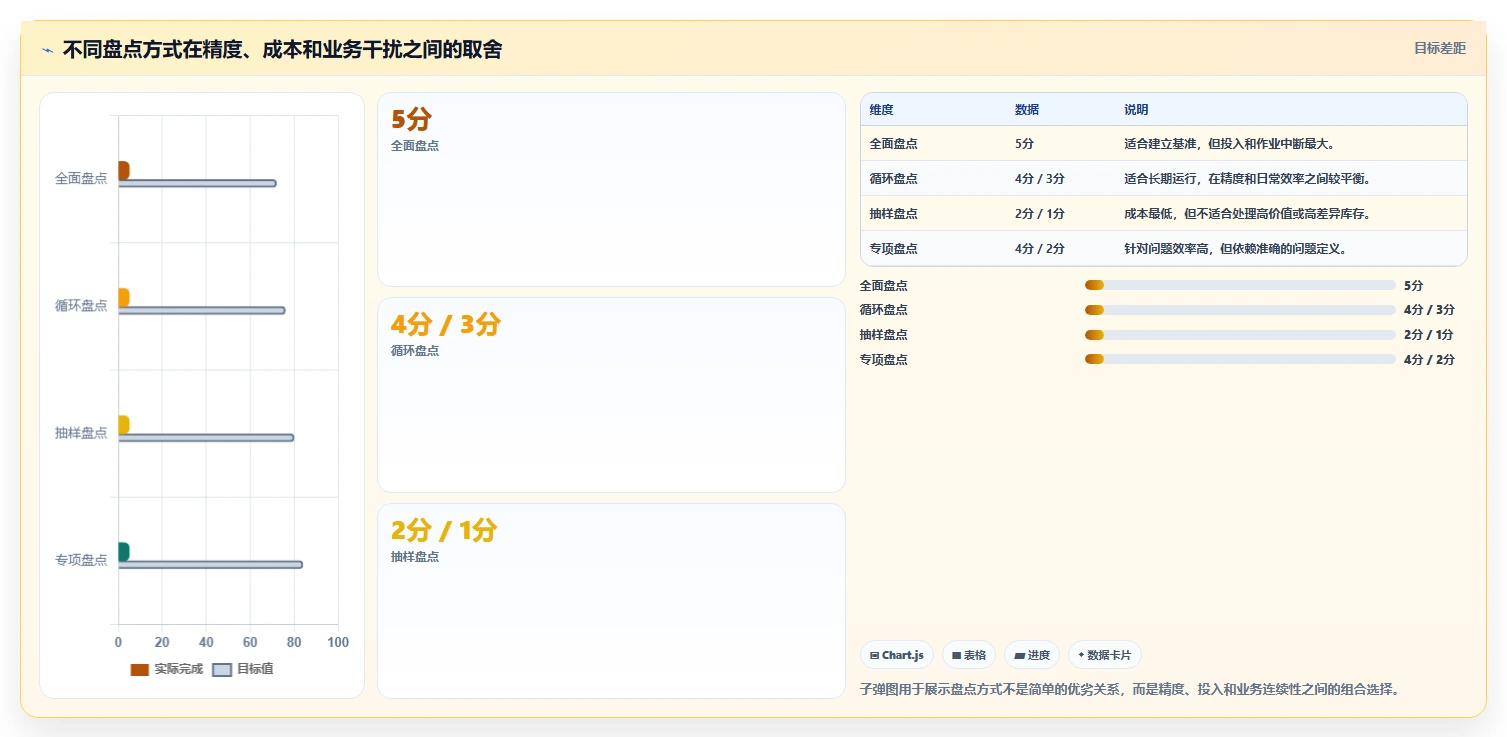Open the 2分 / 1分 抽样盘点 data card
The height and width of the screenshot is (737, 1507).
611,601
